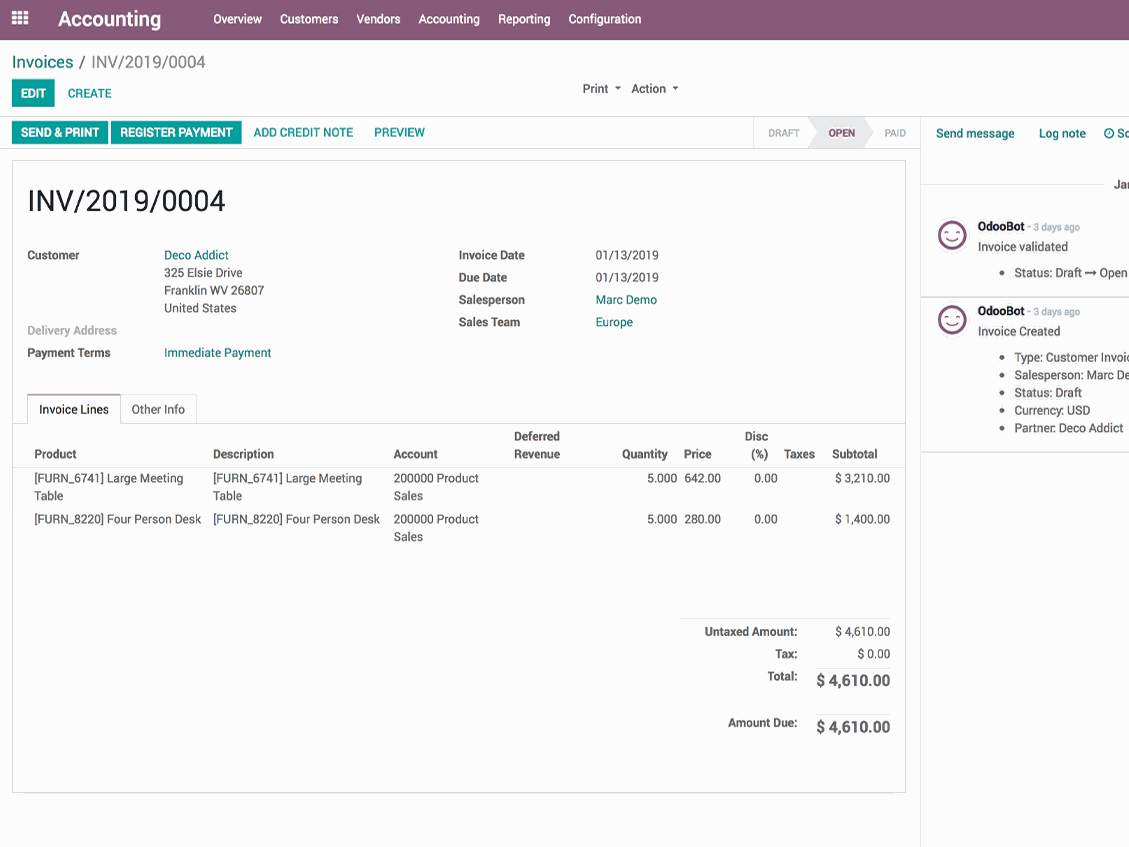Open the apps grid menu icon
Screen dimensions: 1129x847
[x=20, y=19]
